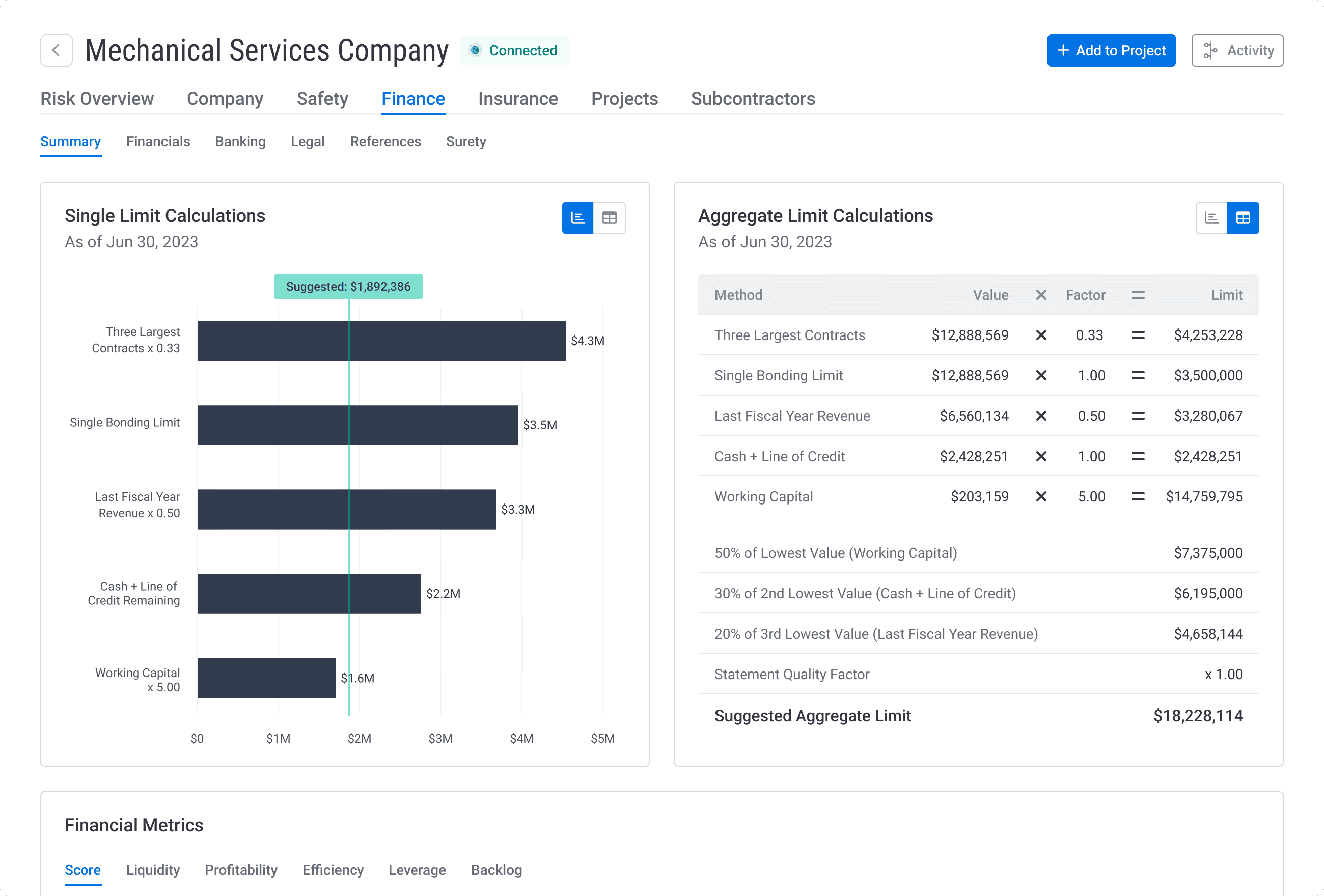
Task: Open the Legal sub-tab
Action: [308, 142]
